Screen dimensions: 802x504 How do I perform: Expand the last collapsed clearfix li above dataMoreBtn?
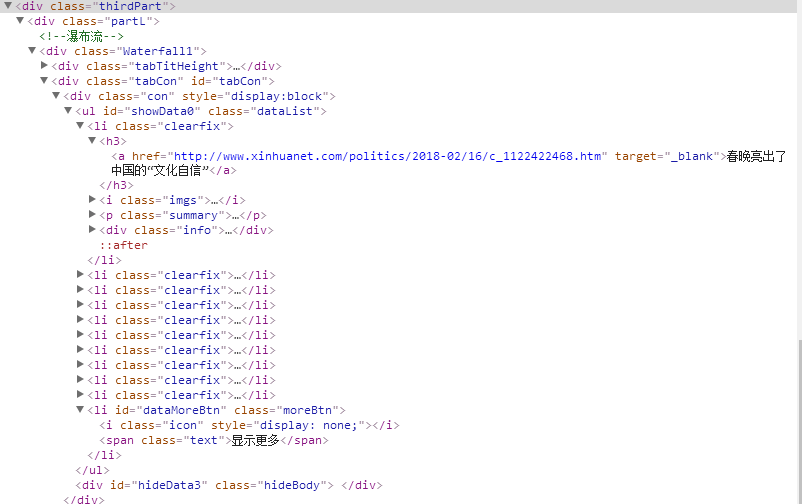tap(80, 395)
